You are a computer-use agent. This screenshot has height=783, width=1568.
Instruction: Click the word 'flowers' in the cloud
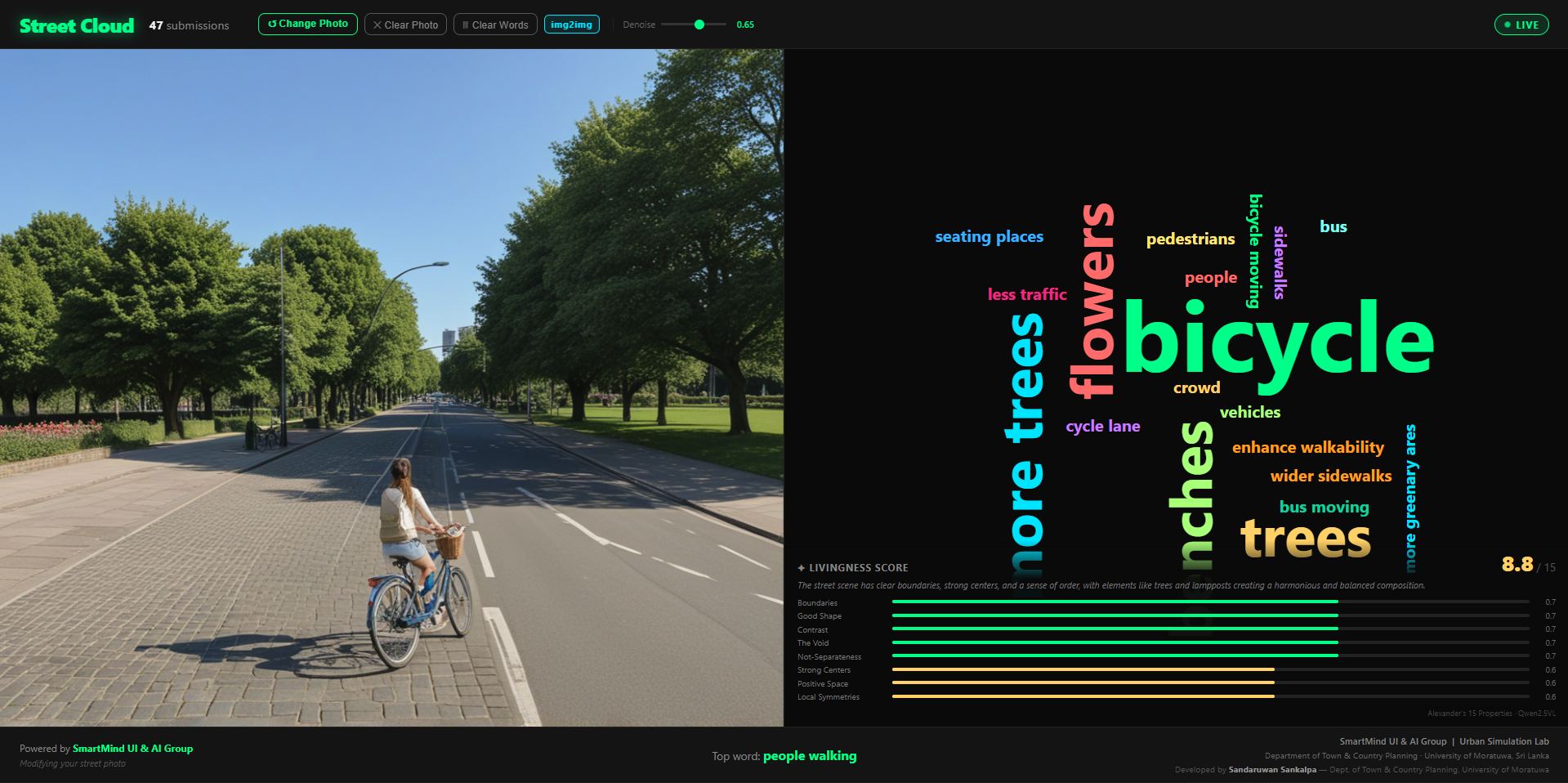pos(1092,301)
